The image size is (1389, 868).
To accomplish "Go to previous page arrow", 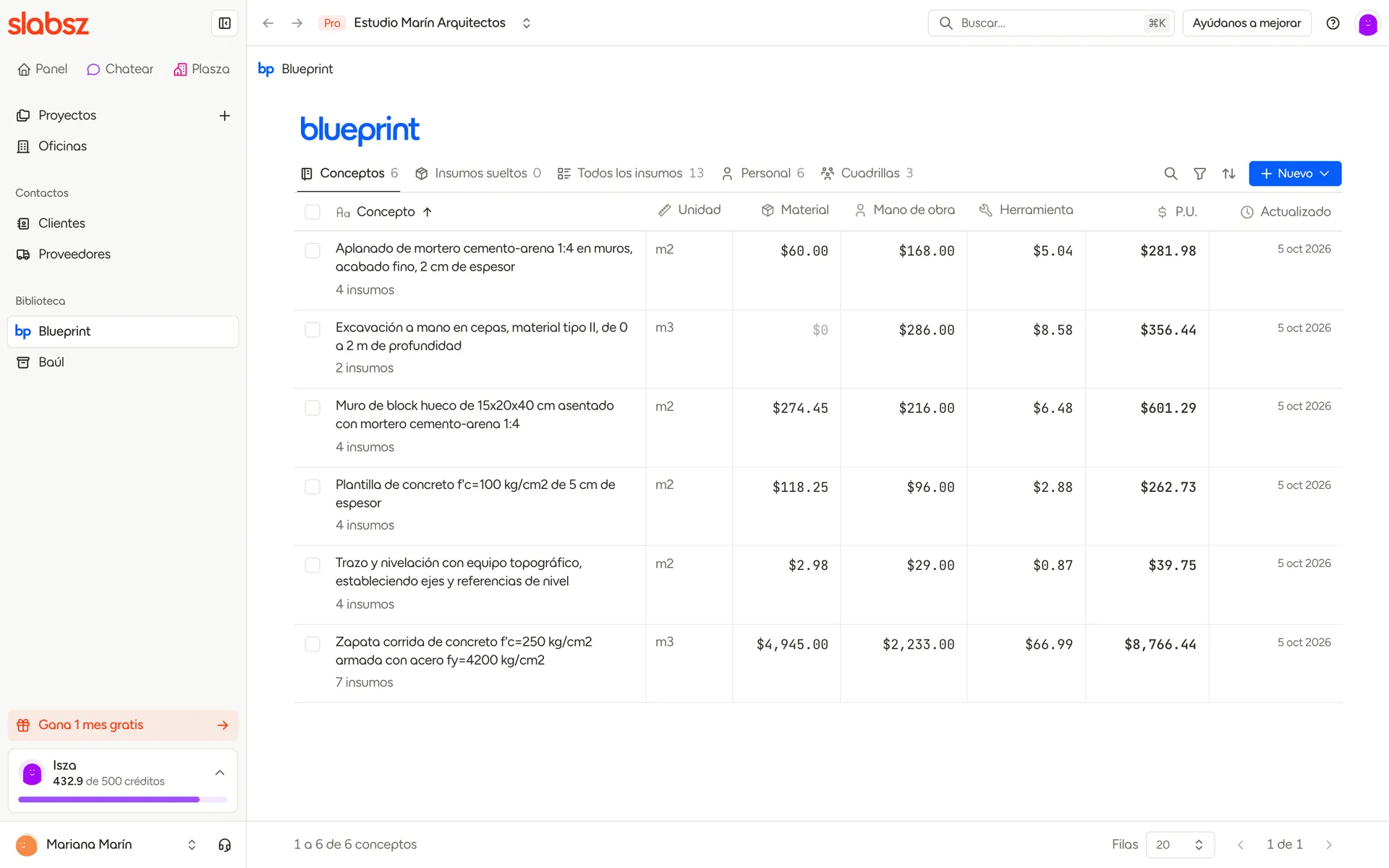I will point(1241,845).
